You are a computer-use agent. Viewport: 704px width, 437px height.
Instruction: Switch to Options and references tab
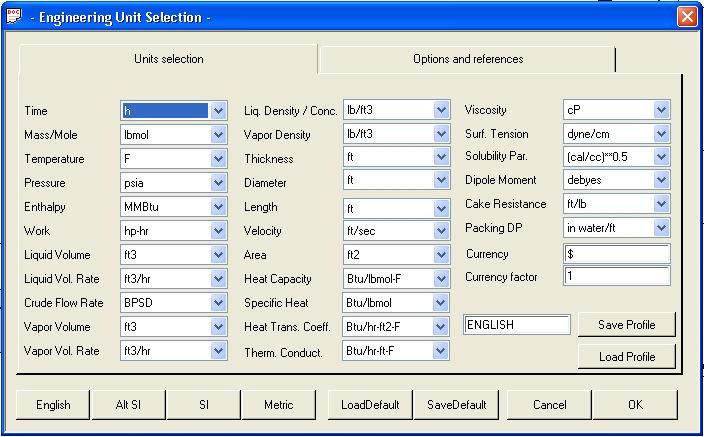467,59
